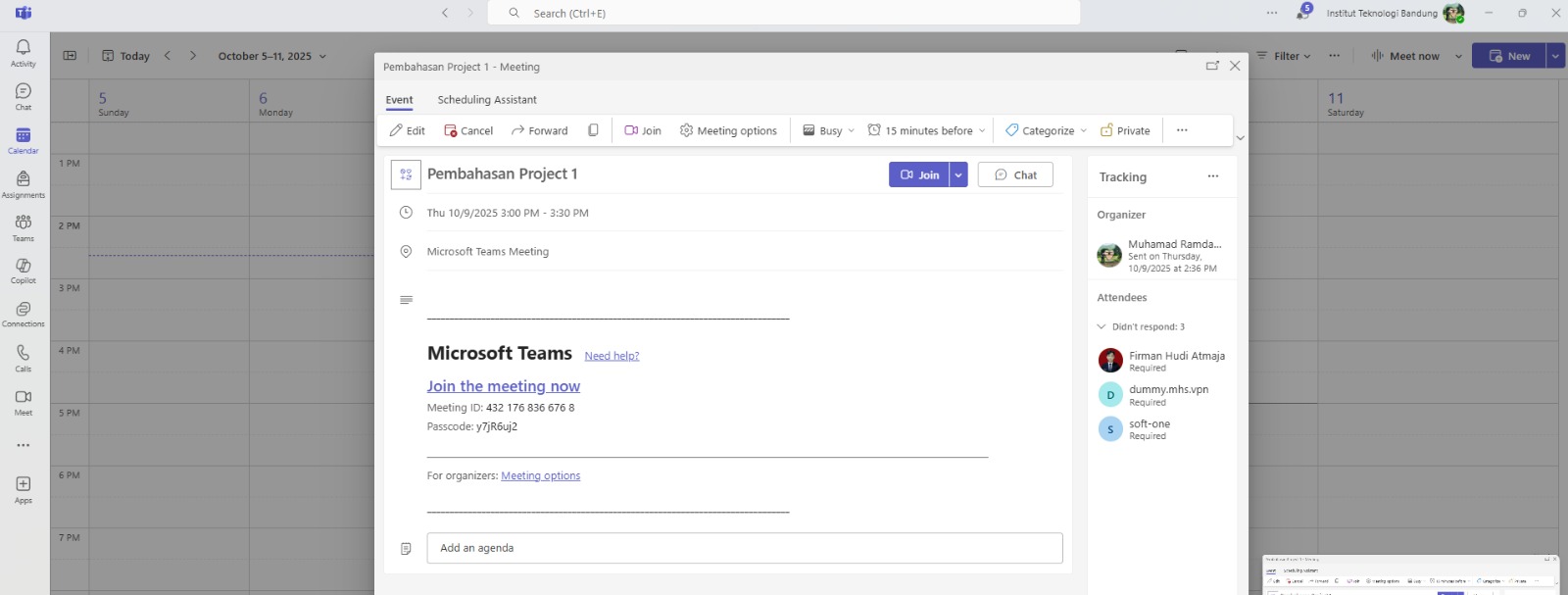
Task: Click the Add an agenda field
Action: tap(744, 548)
